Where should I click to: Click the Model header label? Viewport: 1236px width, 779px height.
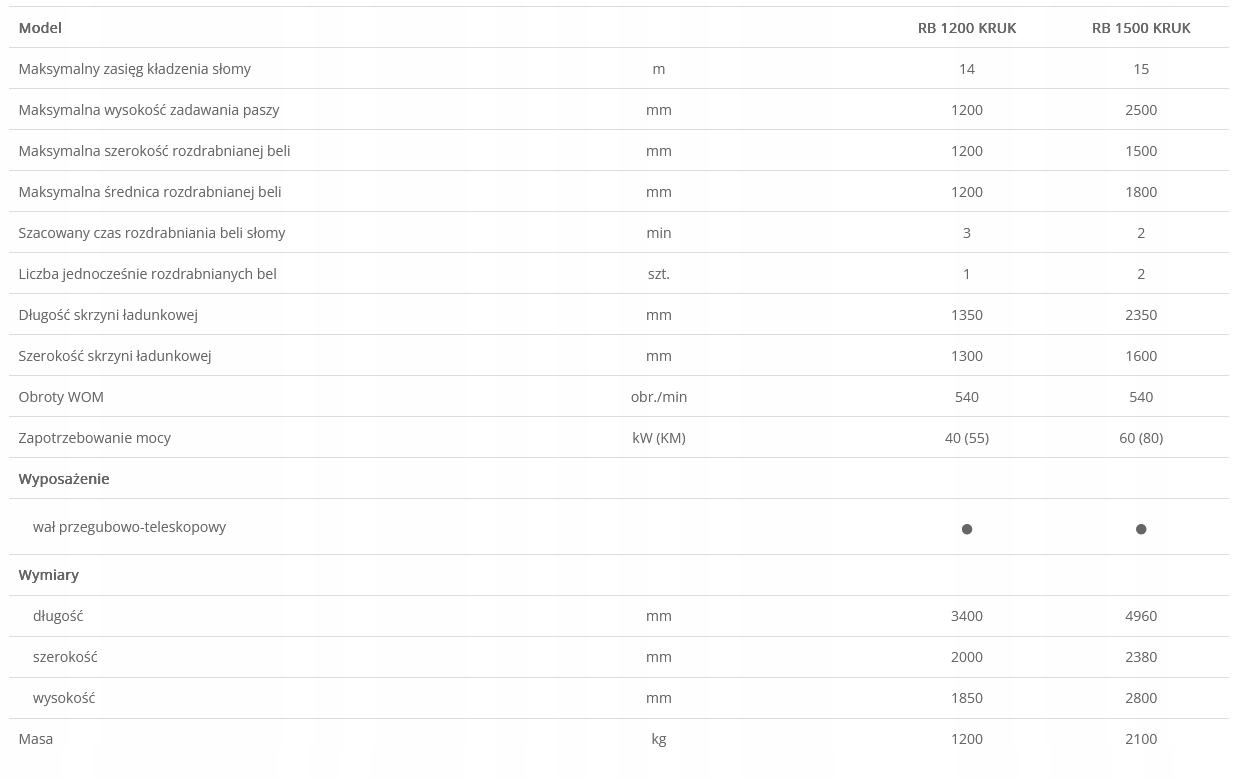pyautogui.click(x=40, y=28)
